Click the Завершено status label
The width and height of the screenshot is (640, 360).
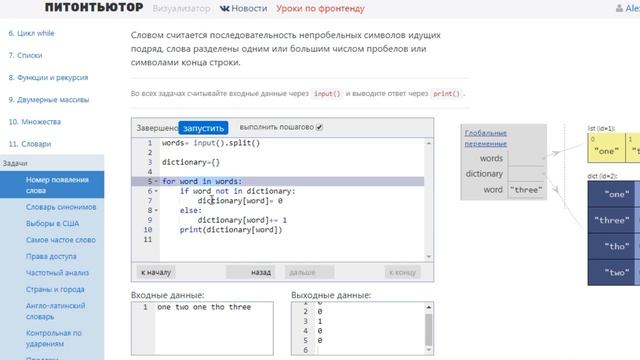(x=157, y=128)
